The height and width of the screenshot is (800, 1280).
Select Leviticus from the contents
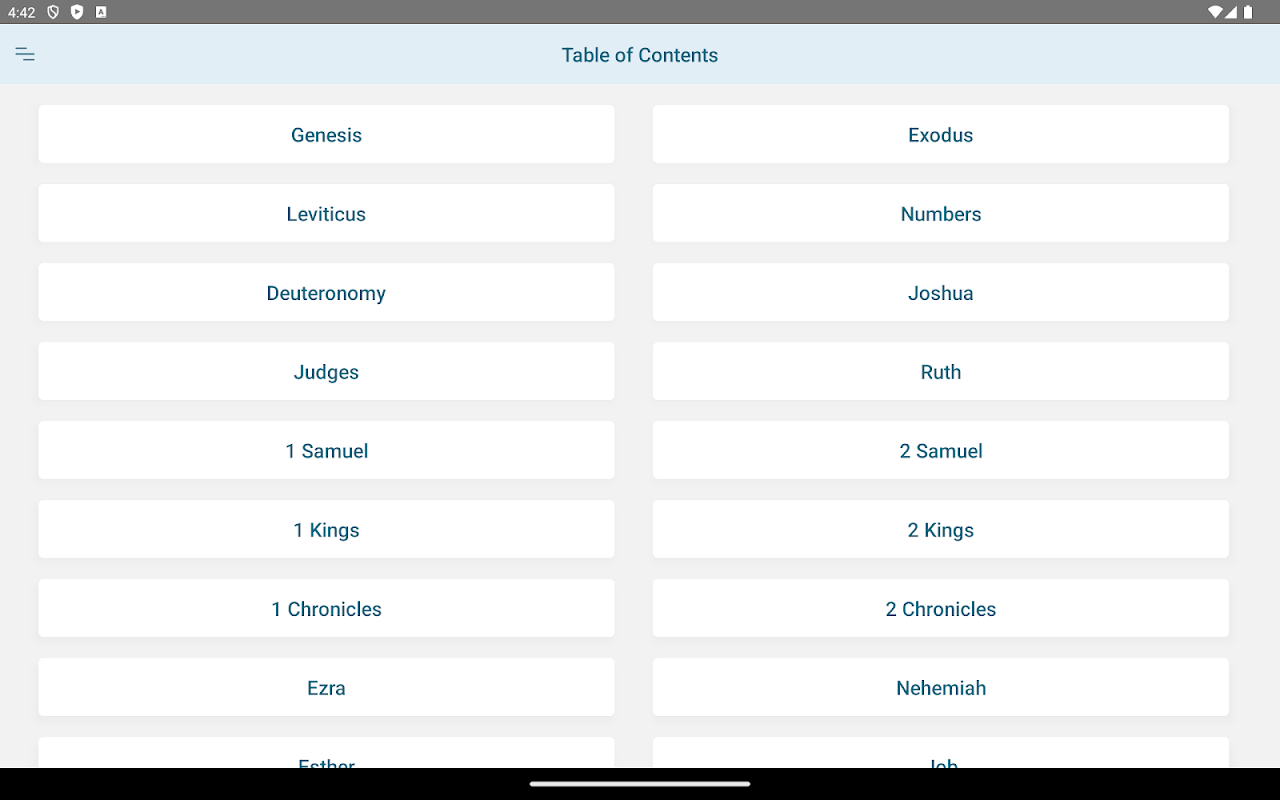[326, 213]
